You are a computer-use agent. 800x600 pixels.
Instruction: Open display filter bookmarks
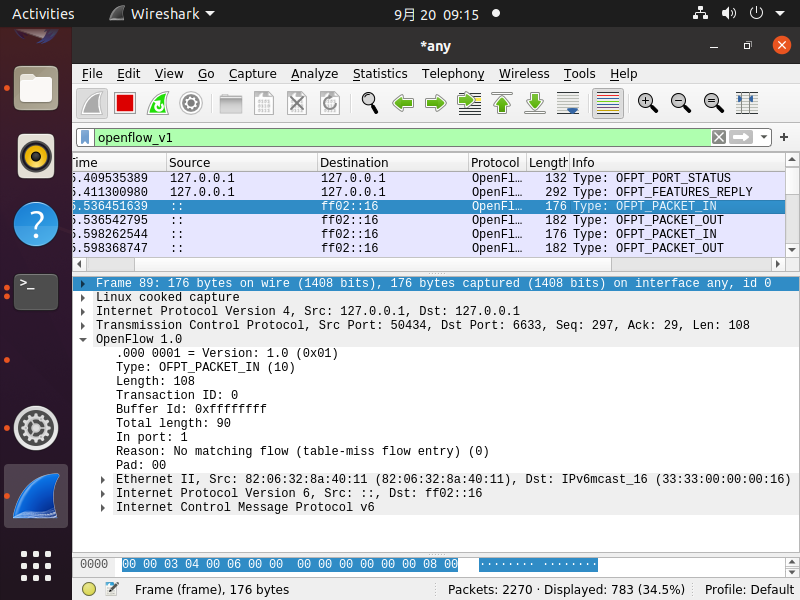(85, 137)
